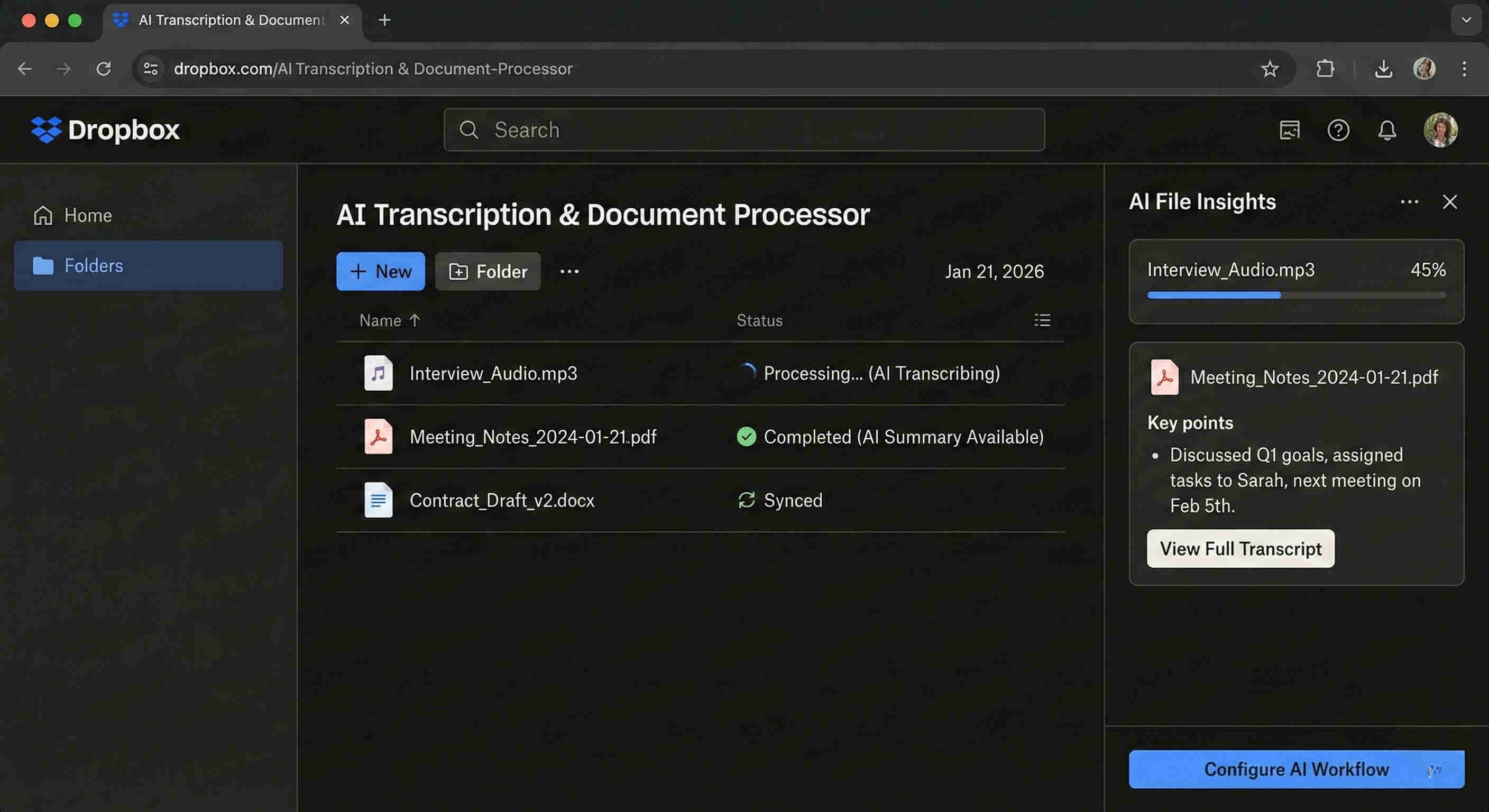Select the AI Transcription browser tab
The width and height of the screenshot is (1489, 812).
point(232,20)
